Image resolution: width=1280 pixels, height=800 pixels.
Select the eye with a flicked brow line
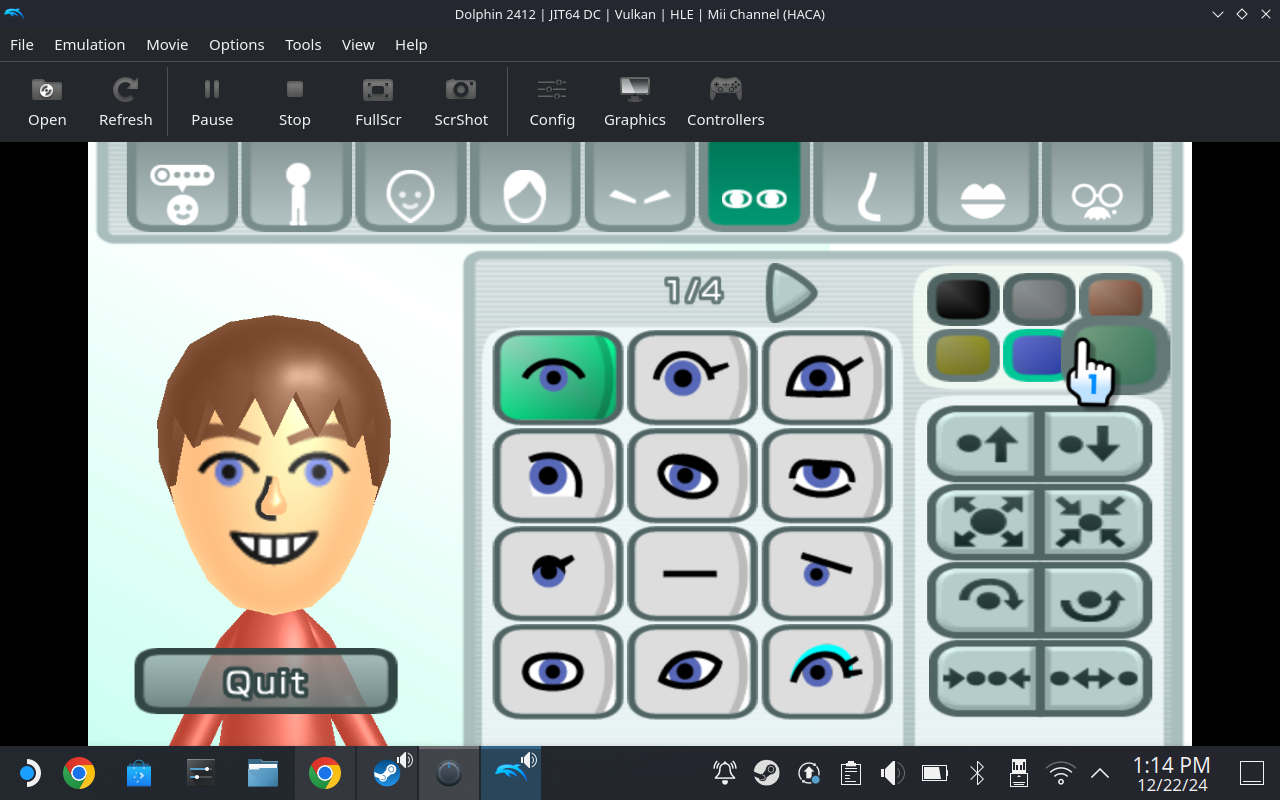click(692, 377)
